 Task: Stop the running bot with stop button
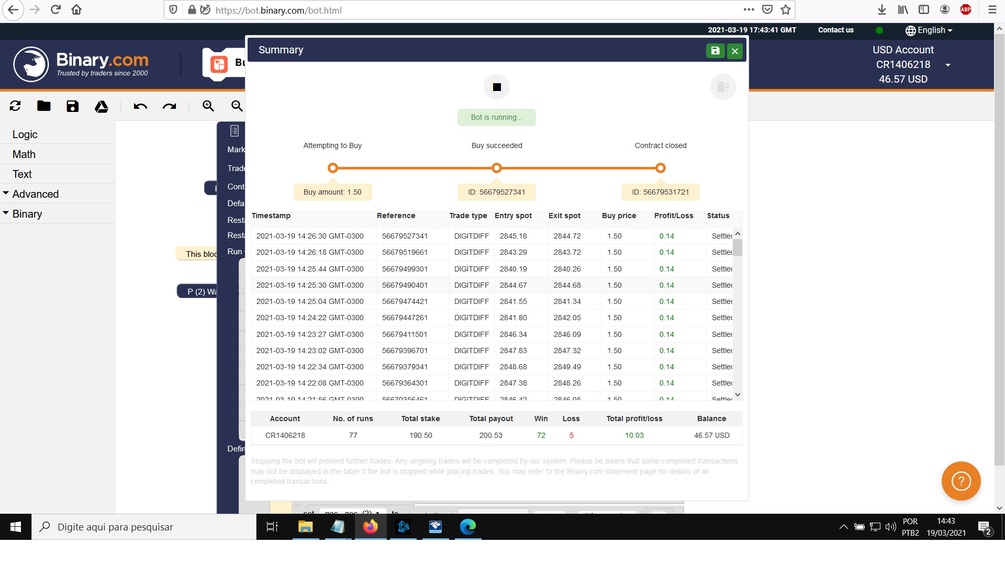tap(496, 87)
